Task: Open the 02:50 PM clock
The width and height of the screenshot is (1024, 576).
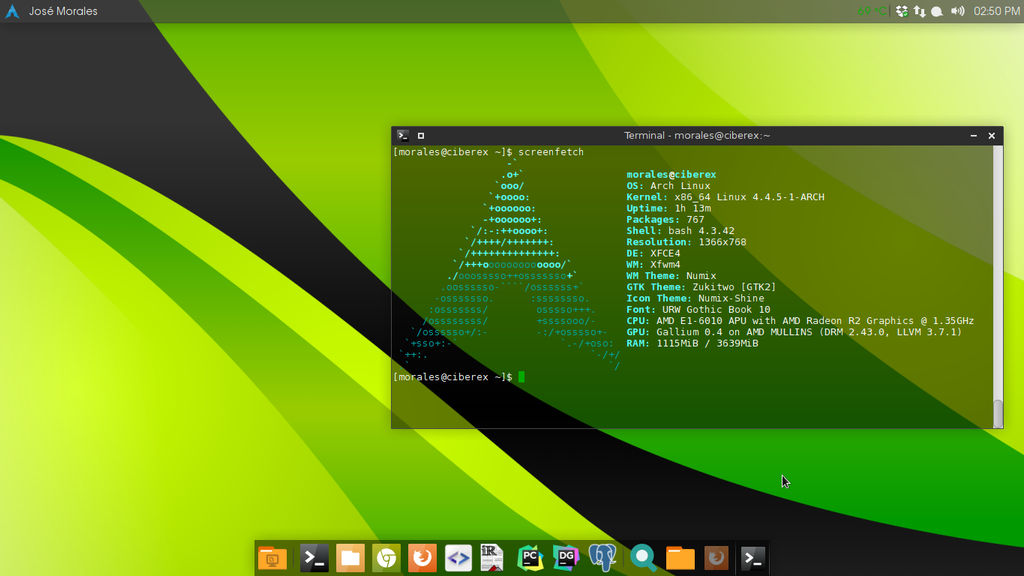Action: pyautogui.click(x=996, y=11)
